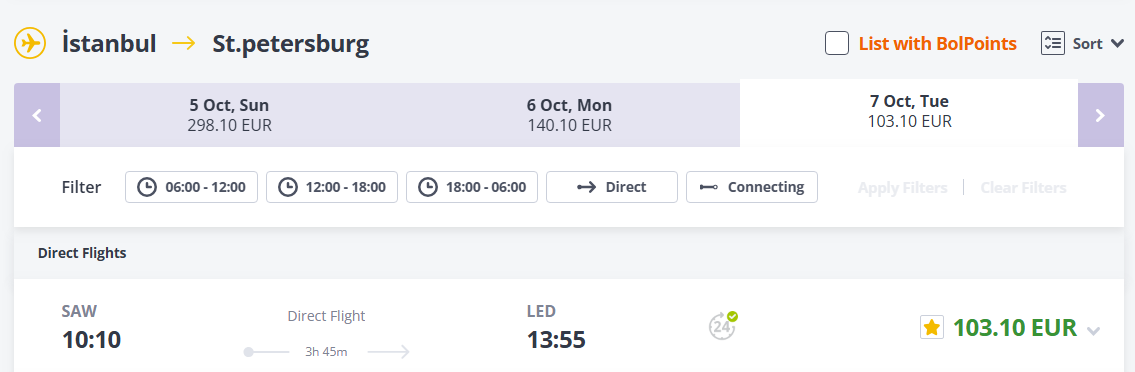Click the yellow airplane circle icon
This screenshot has height=372, width=1135.
pos(30,43)
